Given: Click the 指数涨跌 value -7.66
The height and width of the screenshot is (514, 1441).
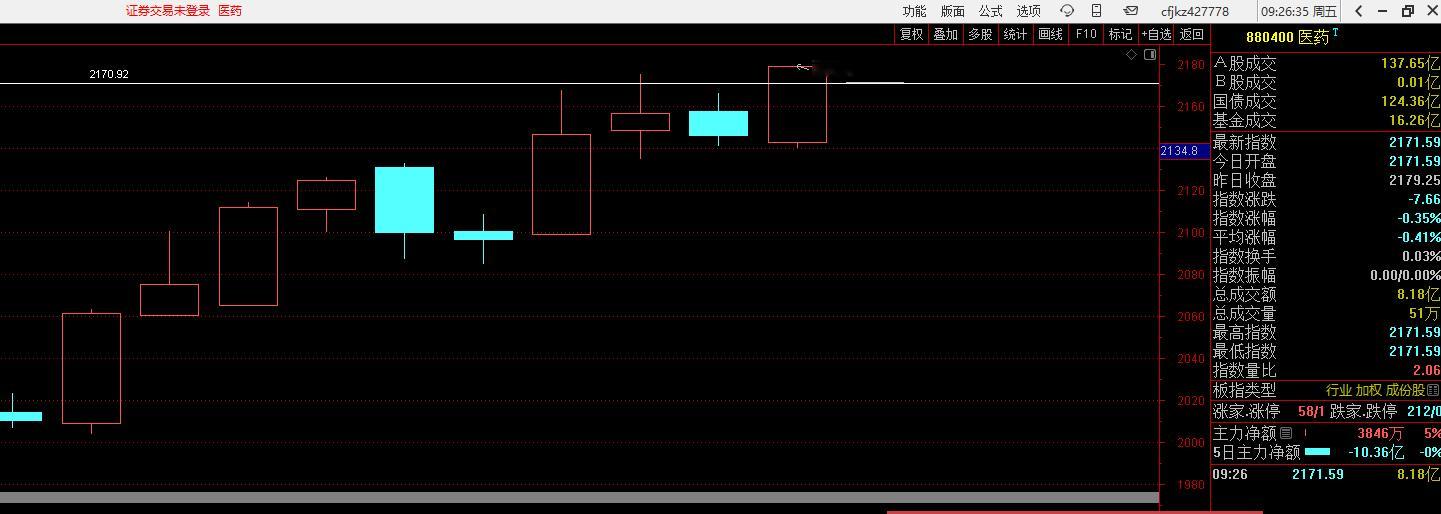Looking at the screenshot, I should coord(1423,199).
